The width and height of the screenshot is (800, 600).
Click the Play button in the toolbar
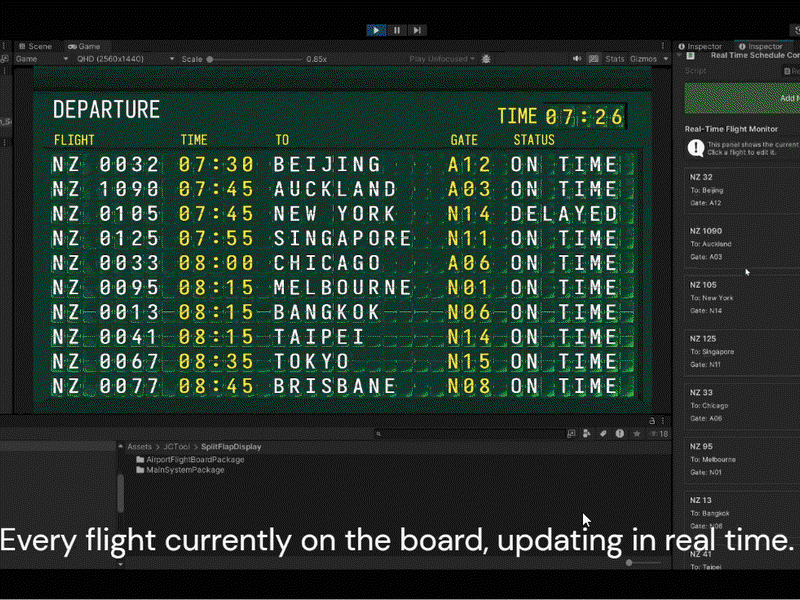(x=376, y=30)
